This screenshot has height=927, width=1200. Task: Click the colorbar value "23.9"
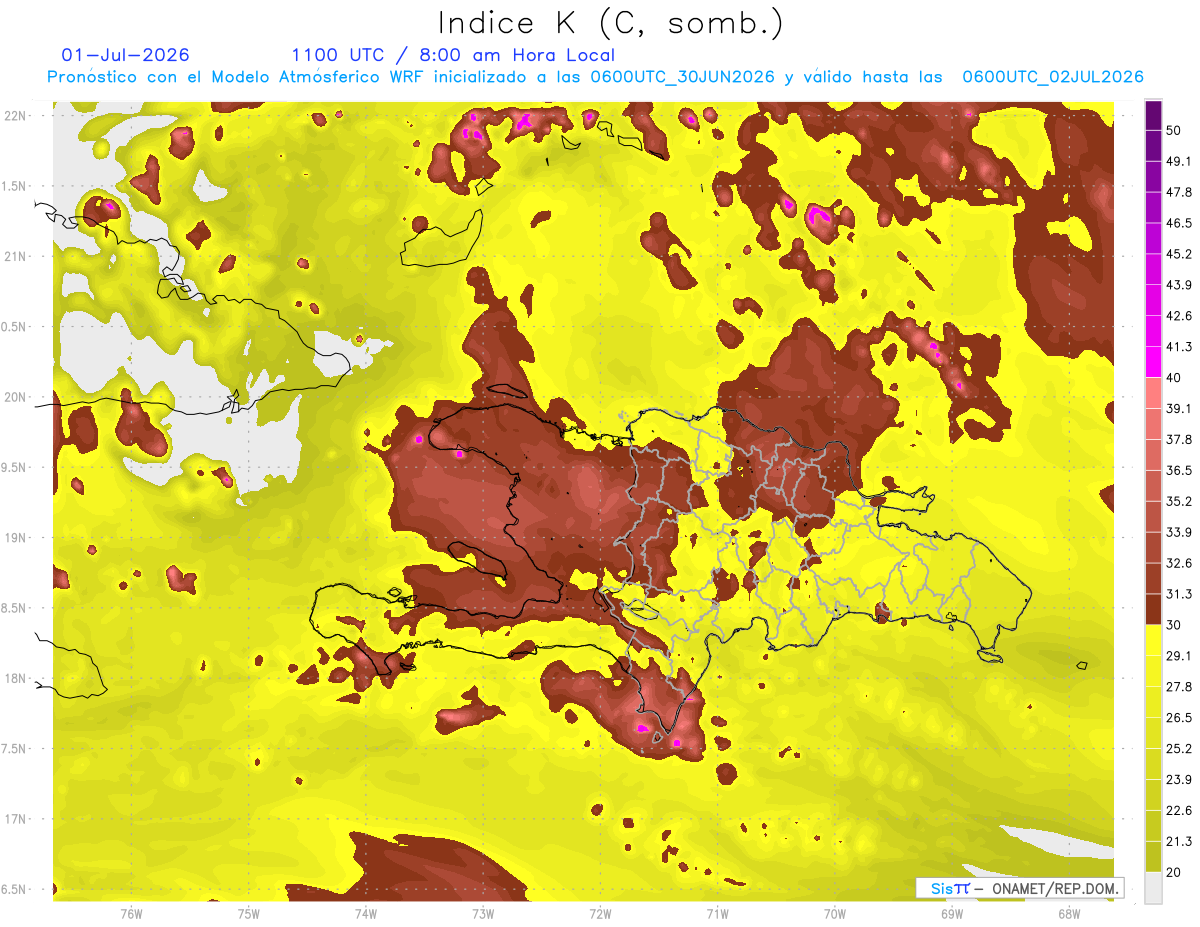pyautogui.click(x=1179, y=779)
